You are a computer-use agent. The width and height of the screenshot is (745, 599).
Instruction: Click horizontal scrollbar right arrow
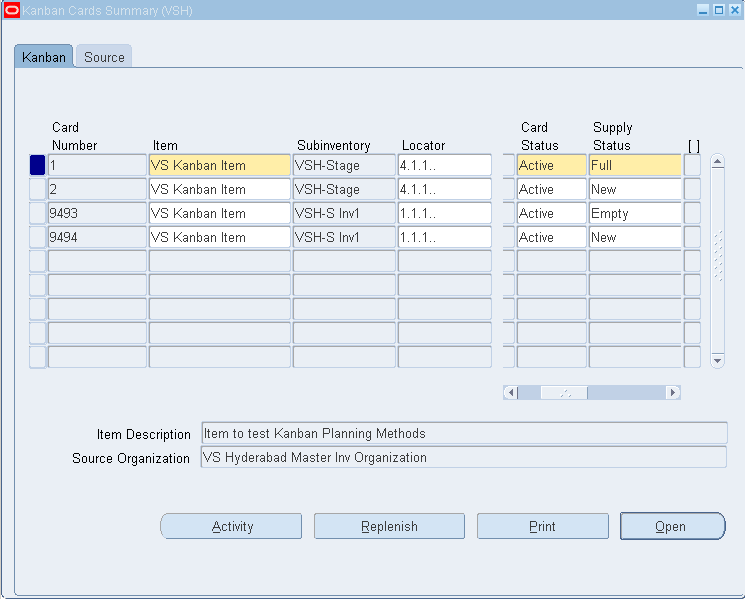(x=673, y=392)
